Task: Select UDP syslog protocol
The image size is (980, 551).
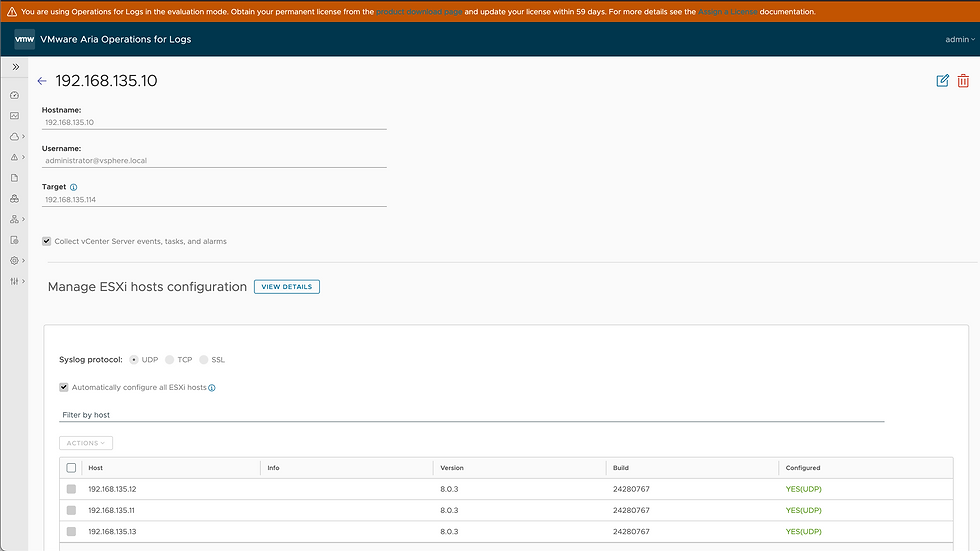Action: (134, 360)
